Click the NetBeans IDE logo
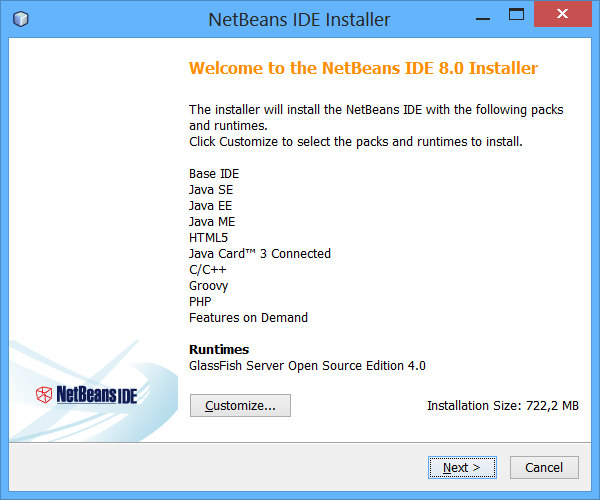Viewport: 600px width, 500px height. (x=86, y=393)
